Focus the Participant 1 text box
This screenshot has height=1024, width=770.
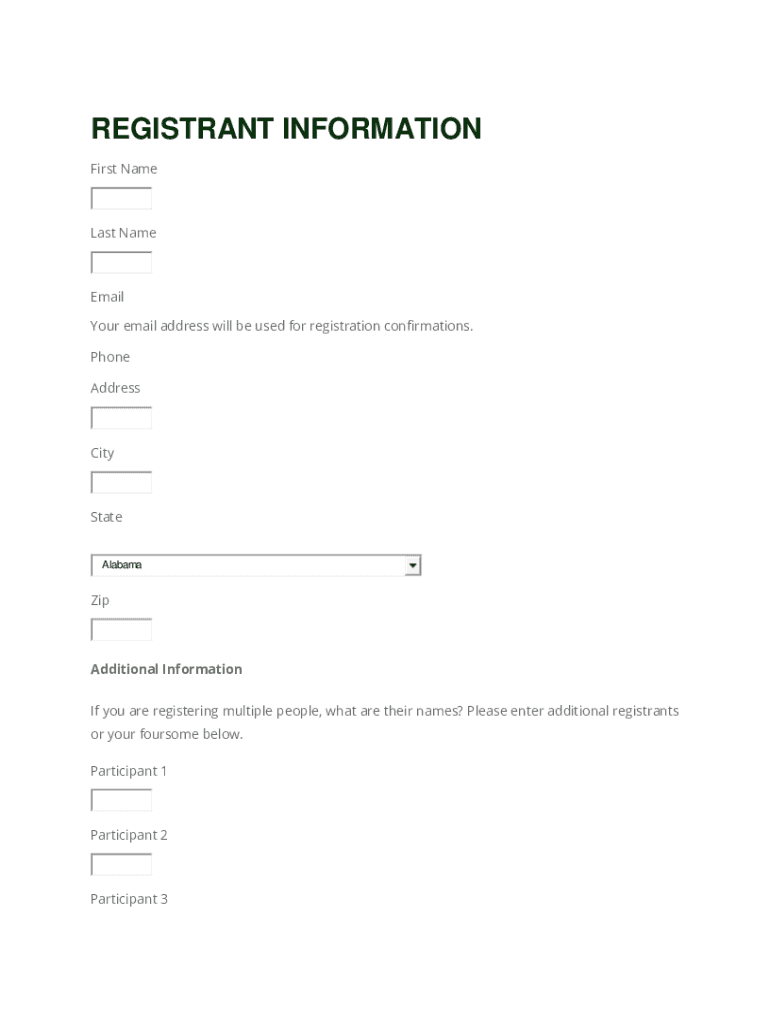121,800
